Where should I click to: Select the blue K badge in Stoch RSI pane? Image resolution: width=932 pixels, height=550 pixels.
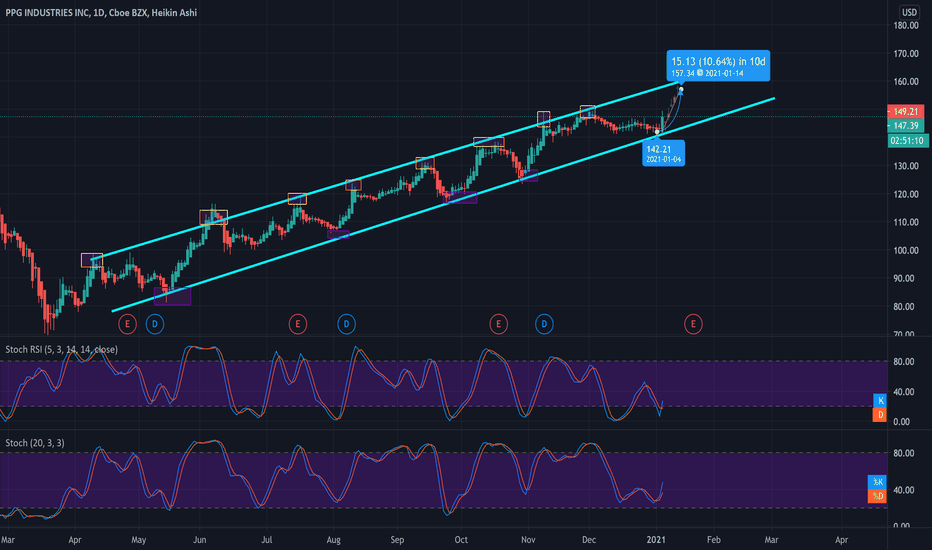click(x=880, y=400)
